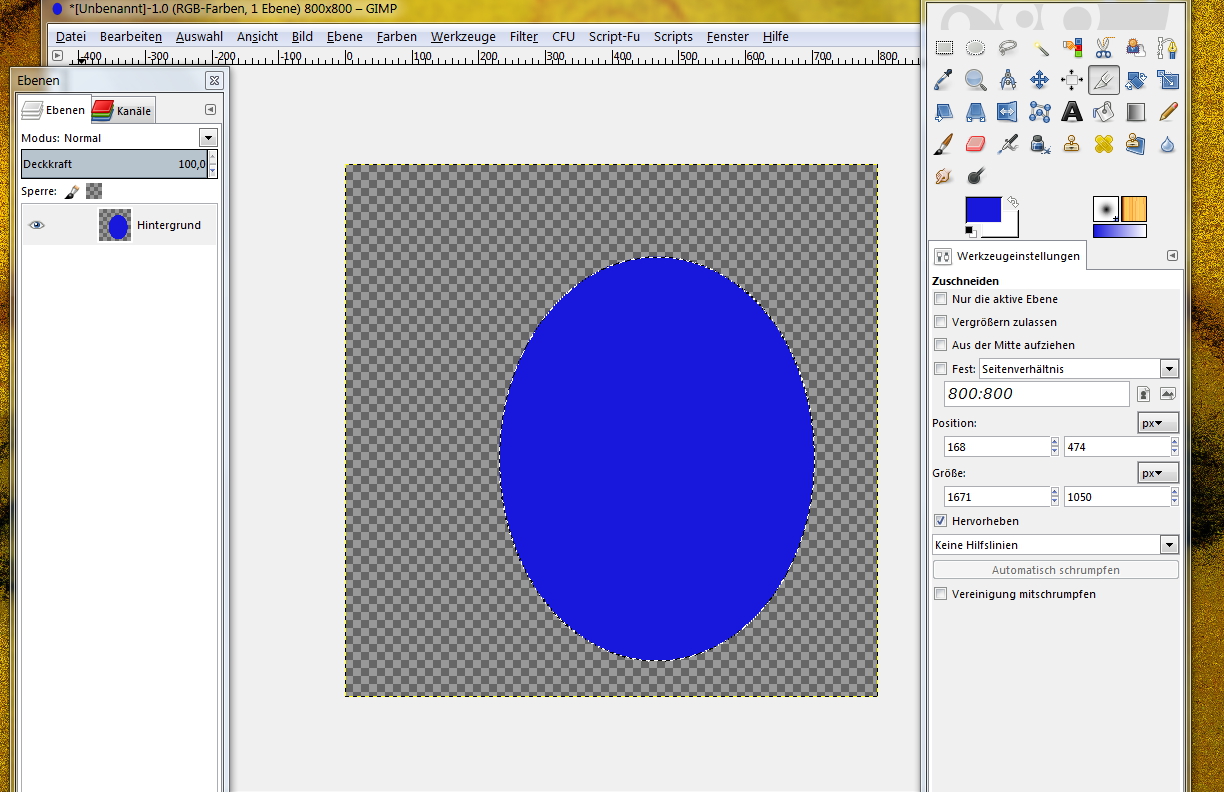The image size is (1224, 792).
Task: Toggle the alpha channel lock checker icon
Action: (94, 191)
